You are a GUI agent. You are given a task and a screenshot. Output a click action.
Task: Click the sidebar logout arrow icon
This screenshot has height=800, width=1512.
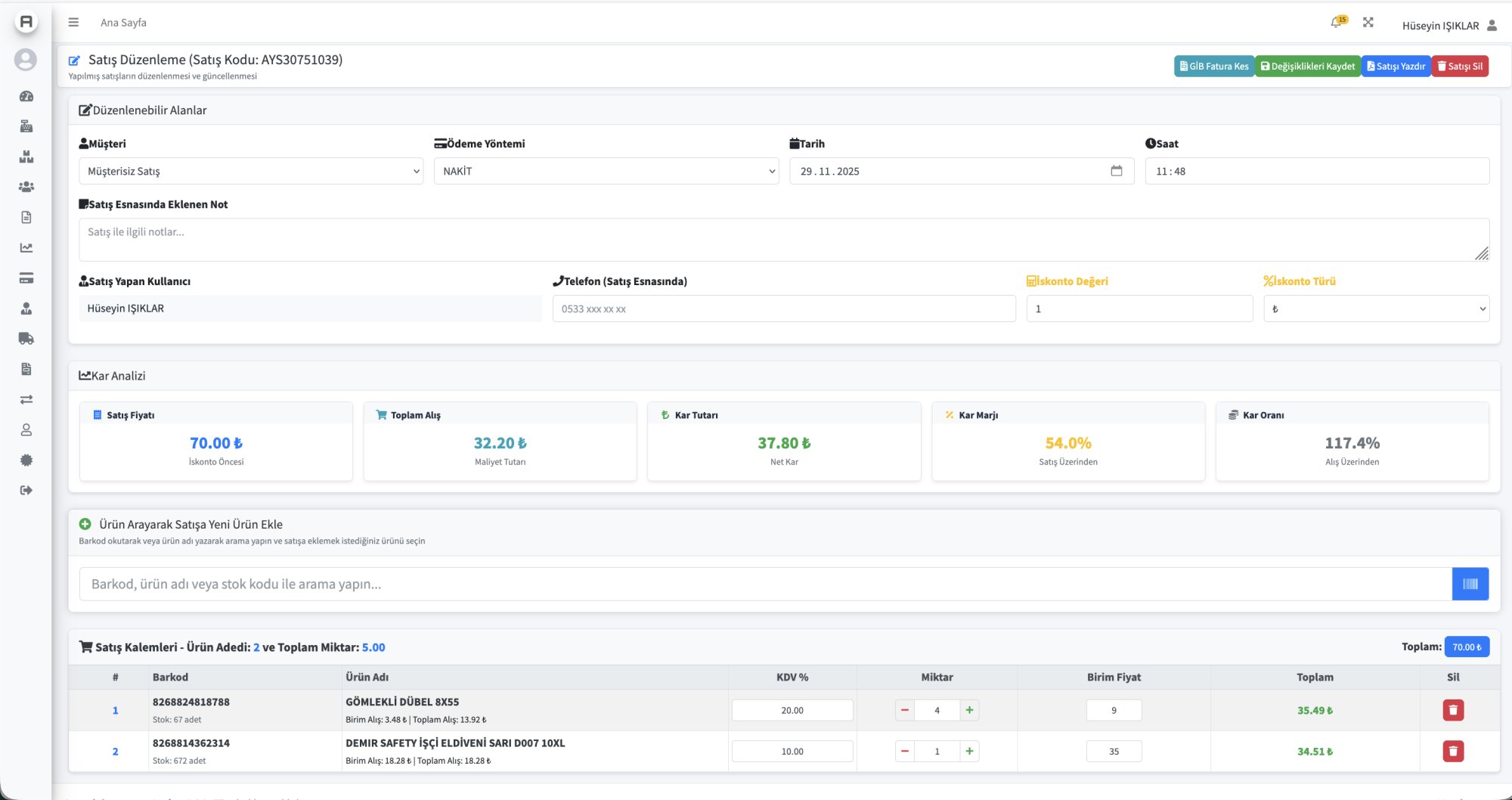click(x=26, y=490)
